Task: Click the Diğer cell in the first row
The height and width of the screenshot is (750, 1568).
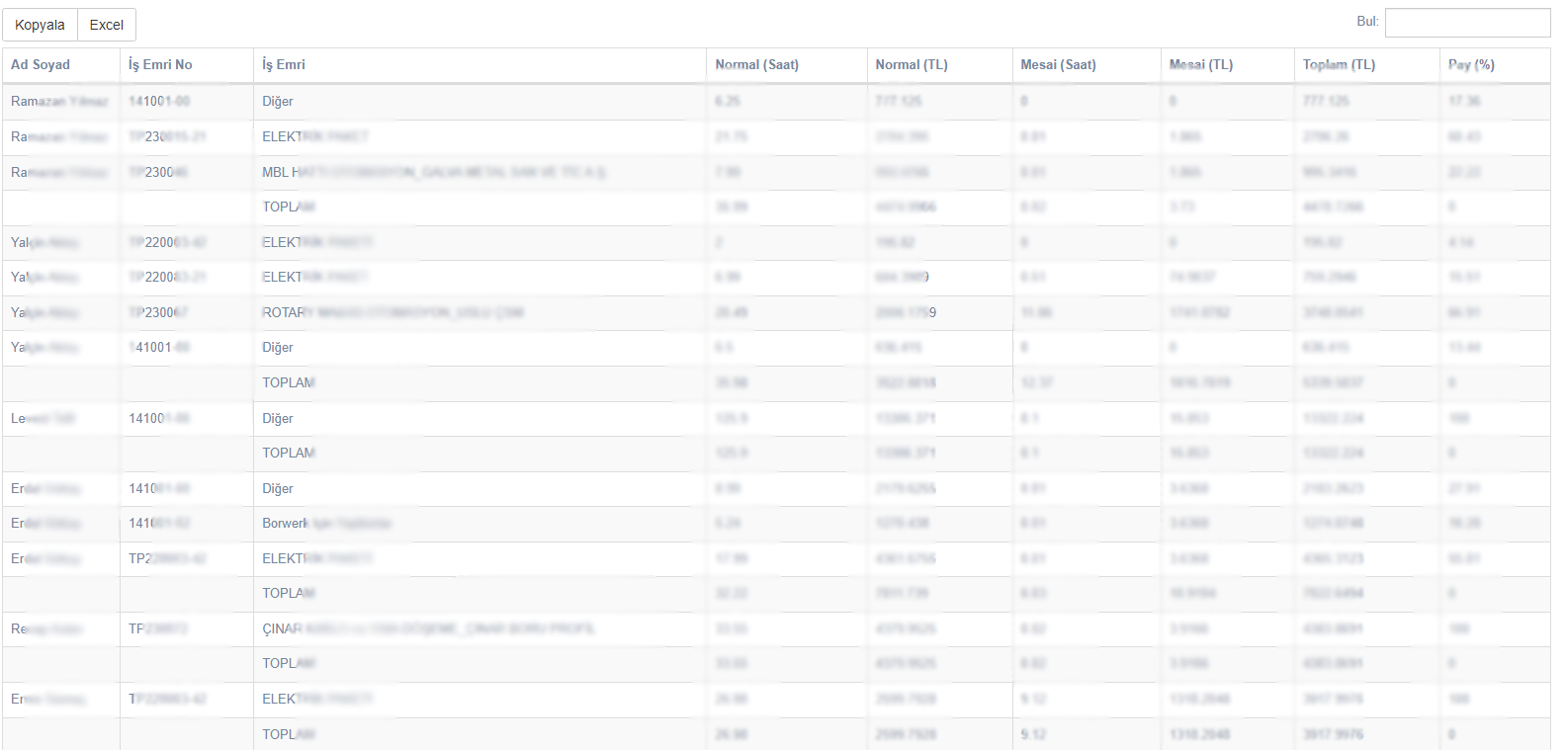Action: 278,101
